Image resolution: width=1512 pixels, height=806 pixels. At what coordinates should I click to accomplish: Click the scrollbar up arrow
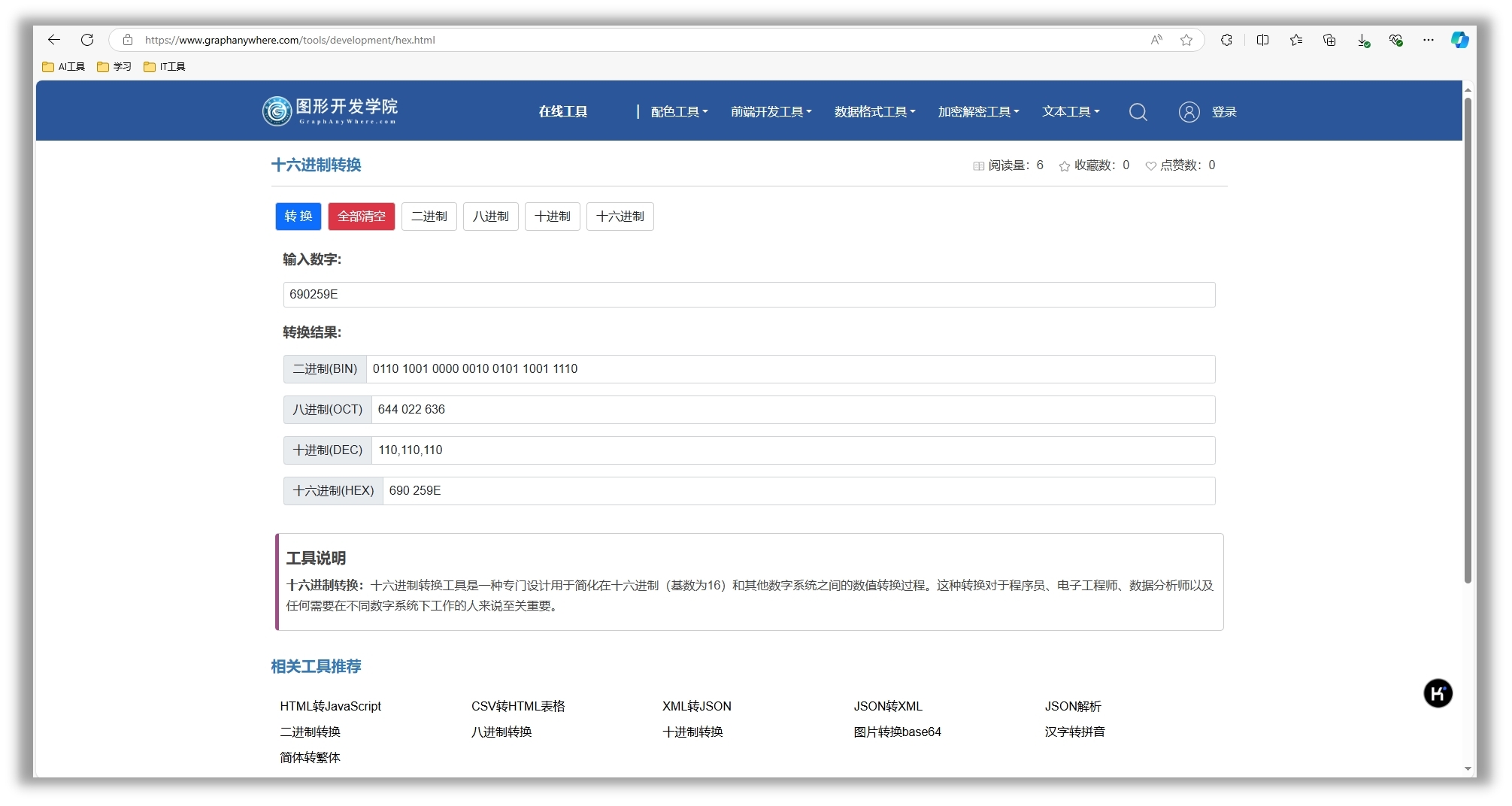click(x=1468, y=89)
